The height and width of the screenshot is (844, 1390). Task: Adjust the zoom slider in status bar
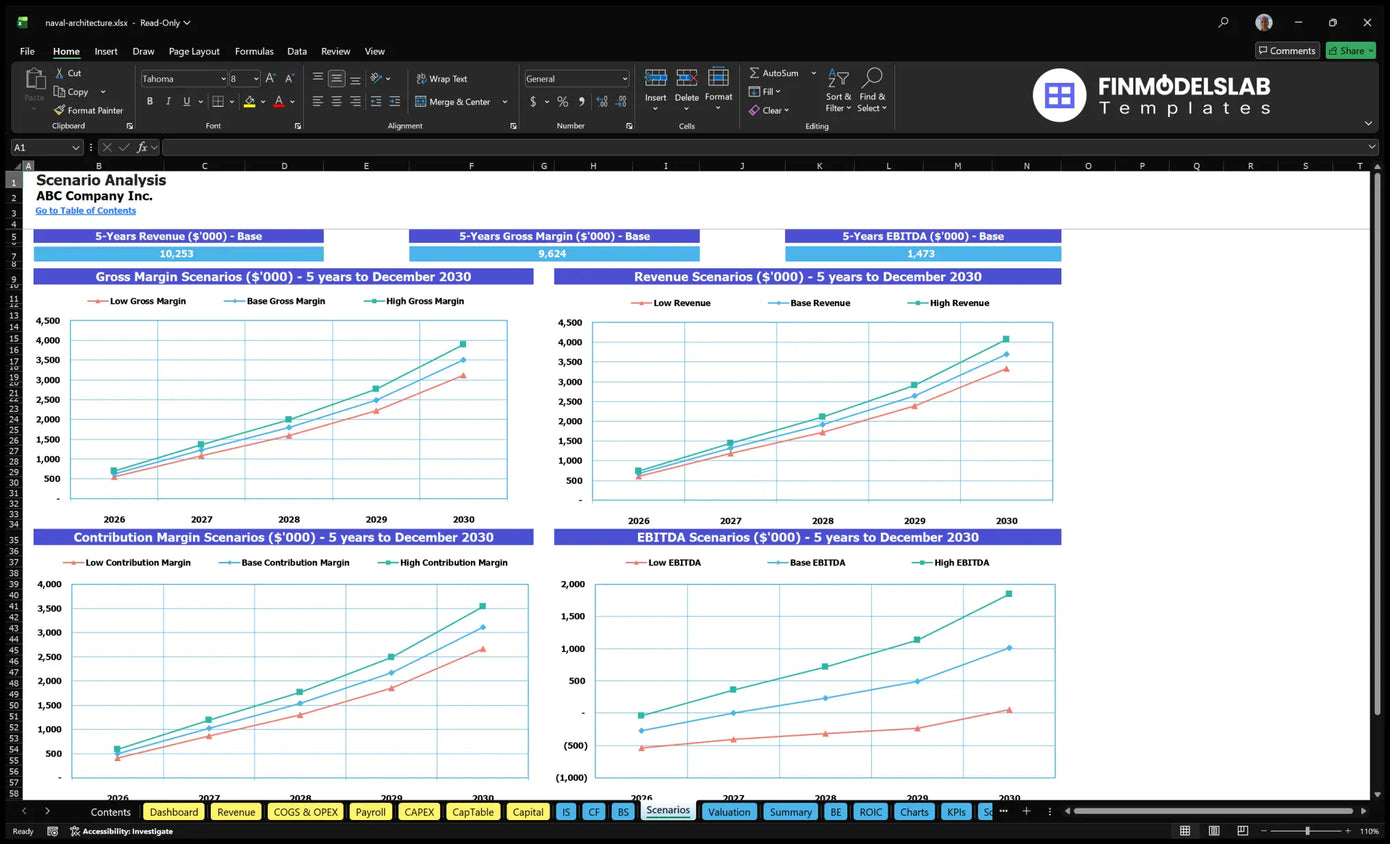1307,831
